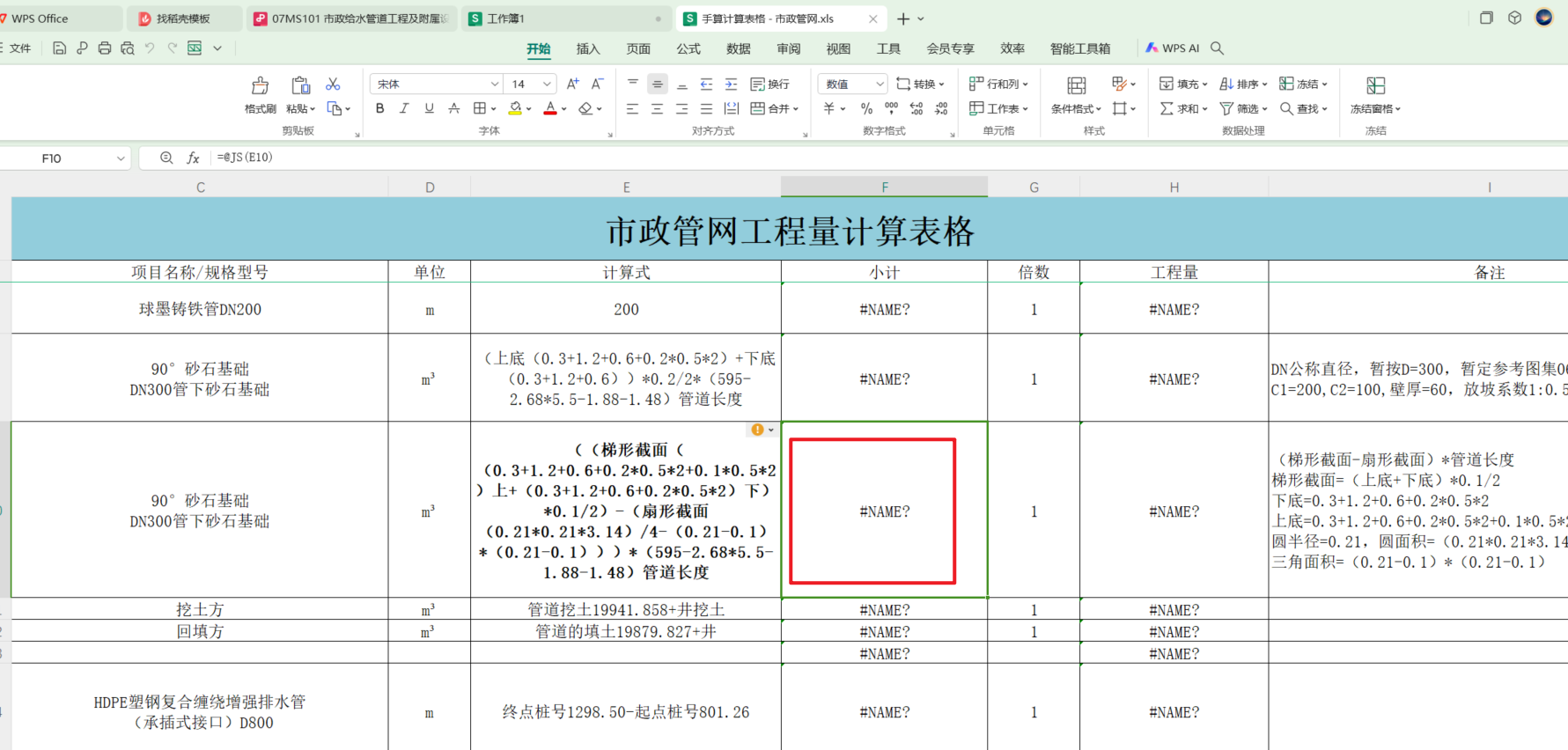Click the Cut scissors icon

click(x=333, y=84)
